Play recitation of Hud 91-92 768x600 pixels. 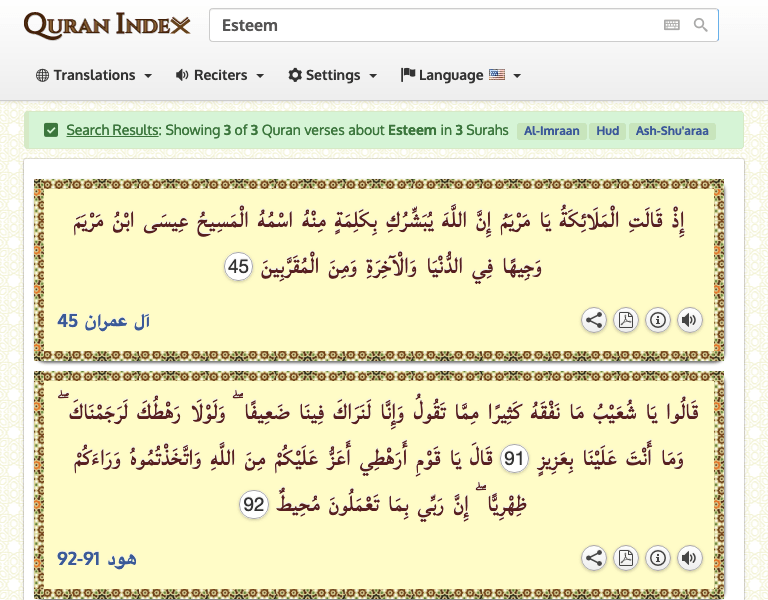click(689, 558)
